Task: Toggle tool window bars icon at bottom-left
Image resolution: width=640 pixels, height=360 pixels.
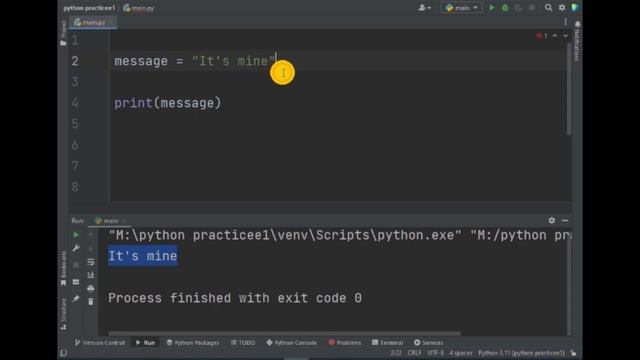Action: [63, 353]
